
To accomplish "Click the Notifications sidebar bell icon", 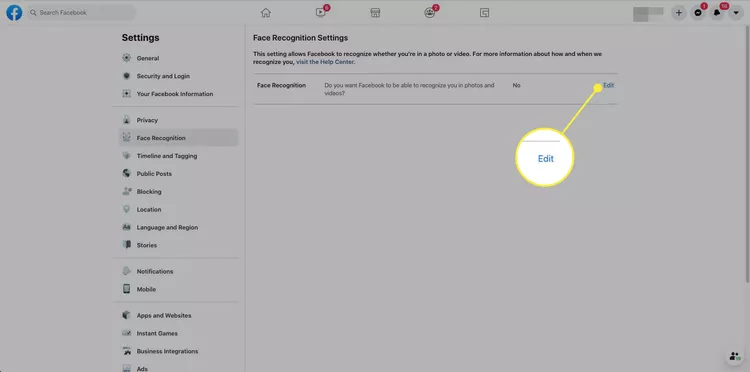I will click(x=126, y=271).
